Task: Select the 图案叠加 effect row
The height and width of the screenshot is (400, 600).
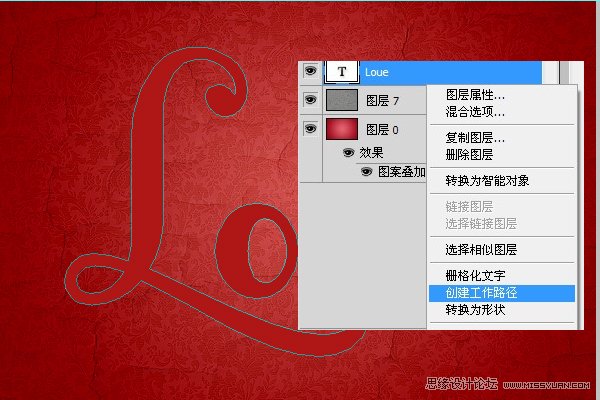Action: [x=402, y=172]
